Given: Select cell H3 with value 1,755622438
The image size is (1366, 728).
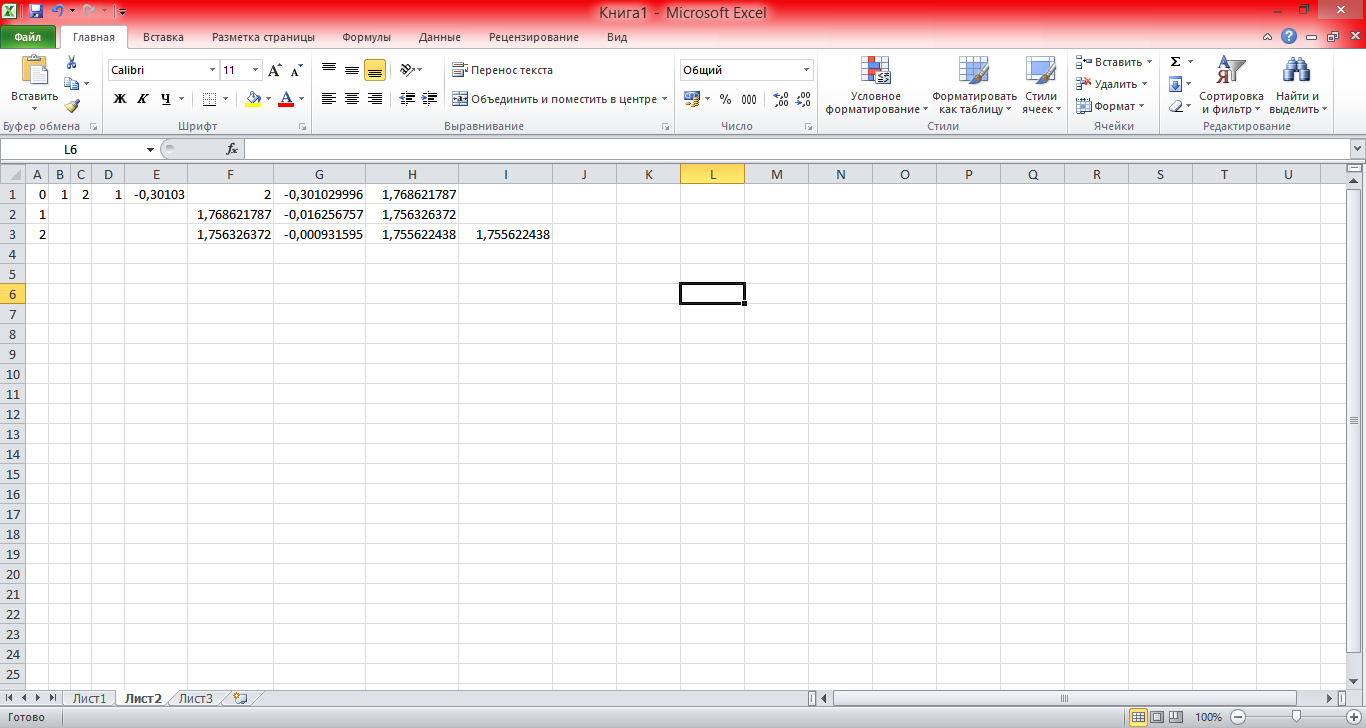Looking at the screenshot, I should 411,234.
